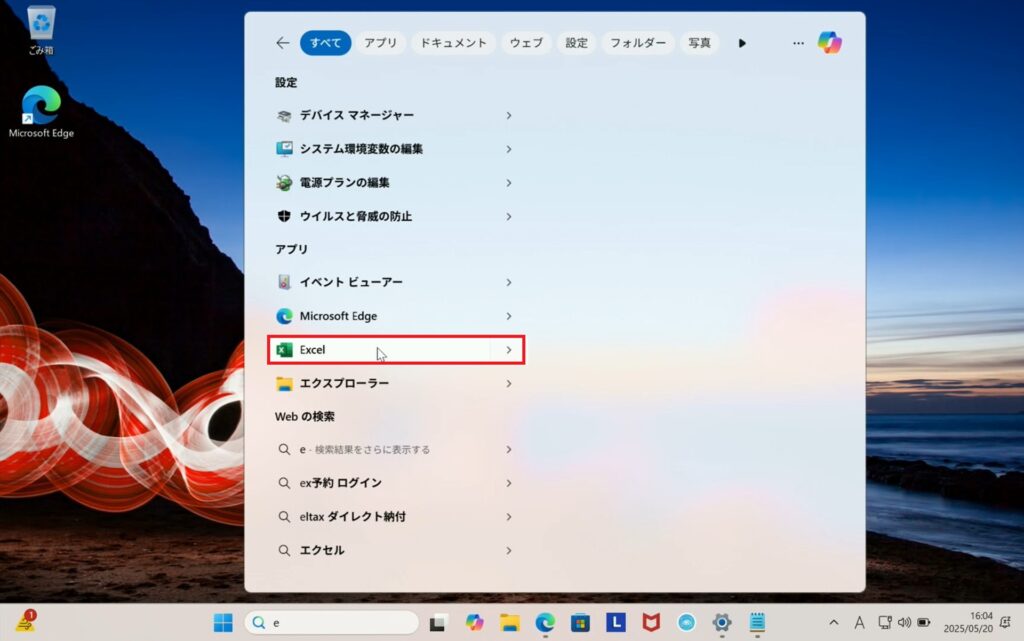Viewport: 1024px width, 641px height.
Task: Switch to the フォルダー filter tab
Action: pyautogui.click(x=638, y=43)
